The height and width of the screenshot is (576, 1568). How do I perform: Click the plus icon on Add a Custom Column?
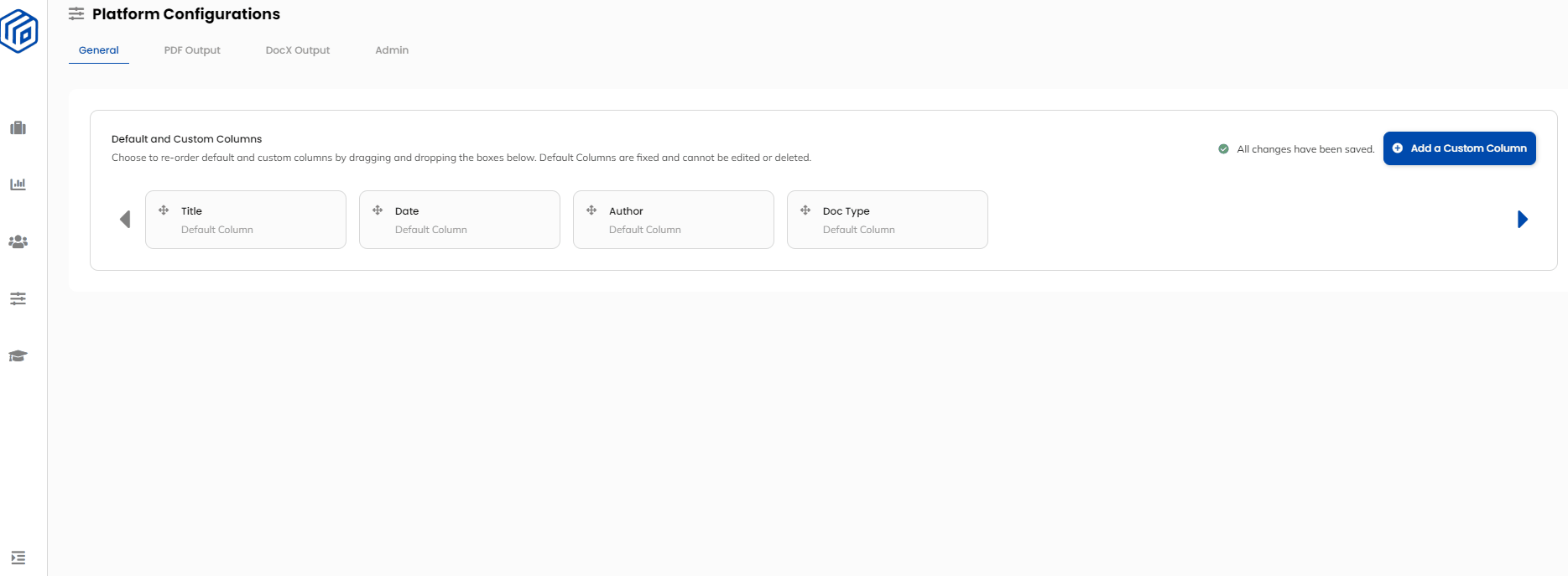pos(1396,148)
